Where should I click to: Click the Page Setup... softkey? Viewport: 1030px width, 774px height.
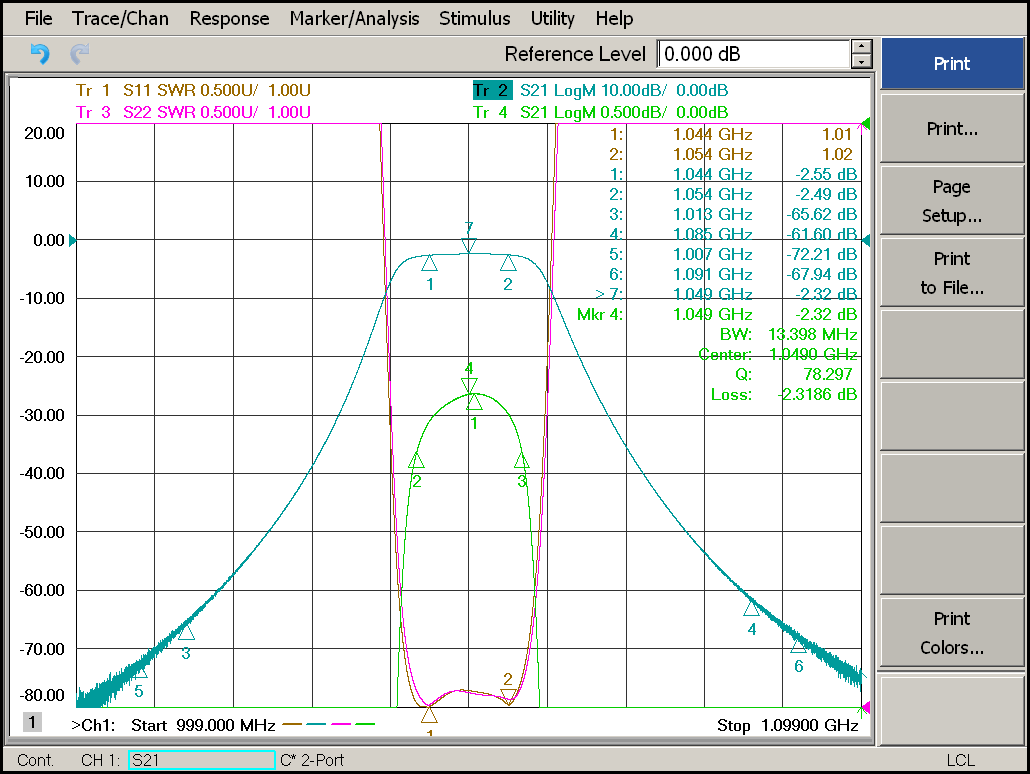point(952,201)
